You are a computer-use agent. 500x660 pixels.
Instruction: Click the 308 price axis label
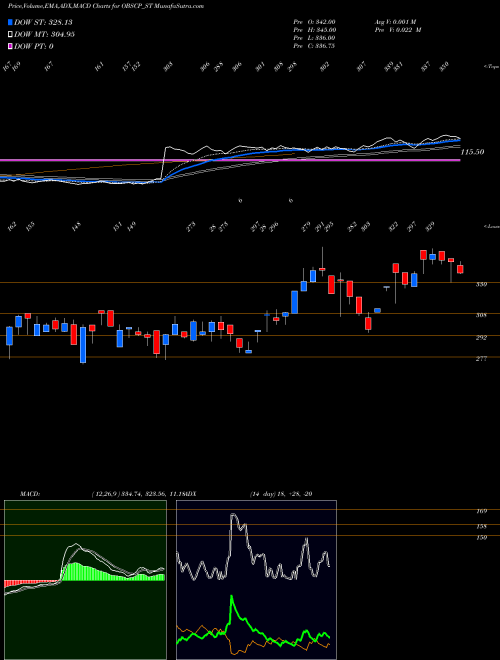[x=481, y=315]
